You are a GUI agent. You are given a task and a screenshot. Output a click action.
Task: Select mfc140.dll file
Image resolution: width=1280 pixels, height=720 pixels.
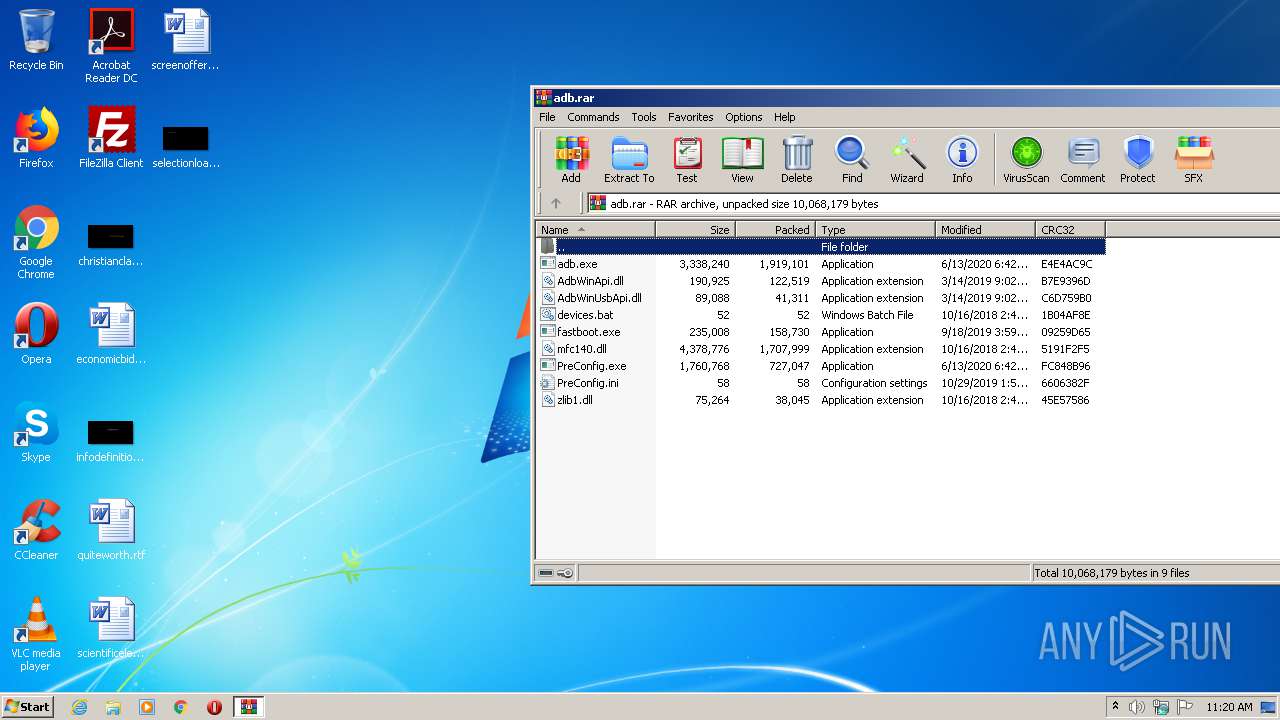coord(821,349)
